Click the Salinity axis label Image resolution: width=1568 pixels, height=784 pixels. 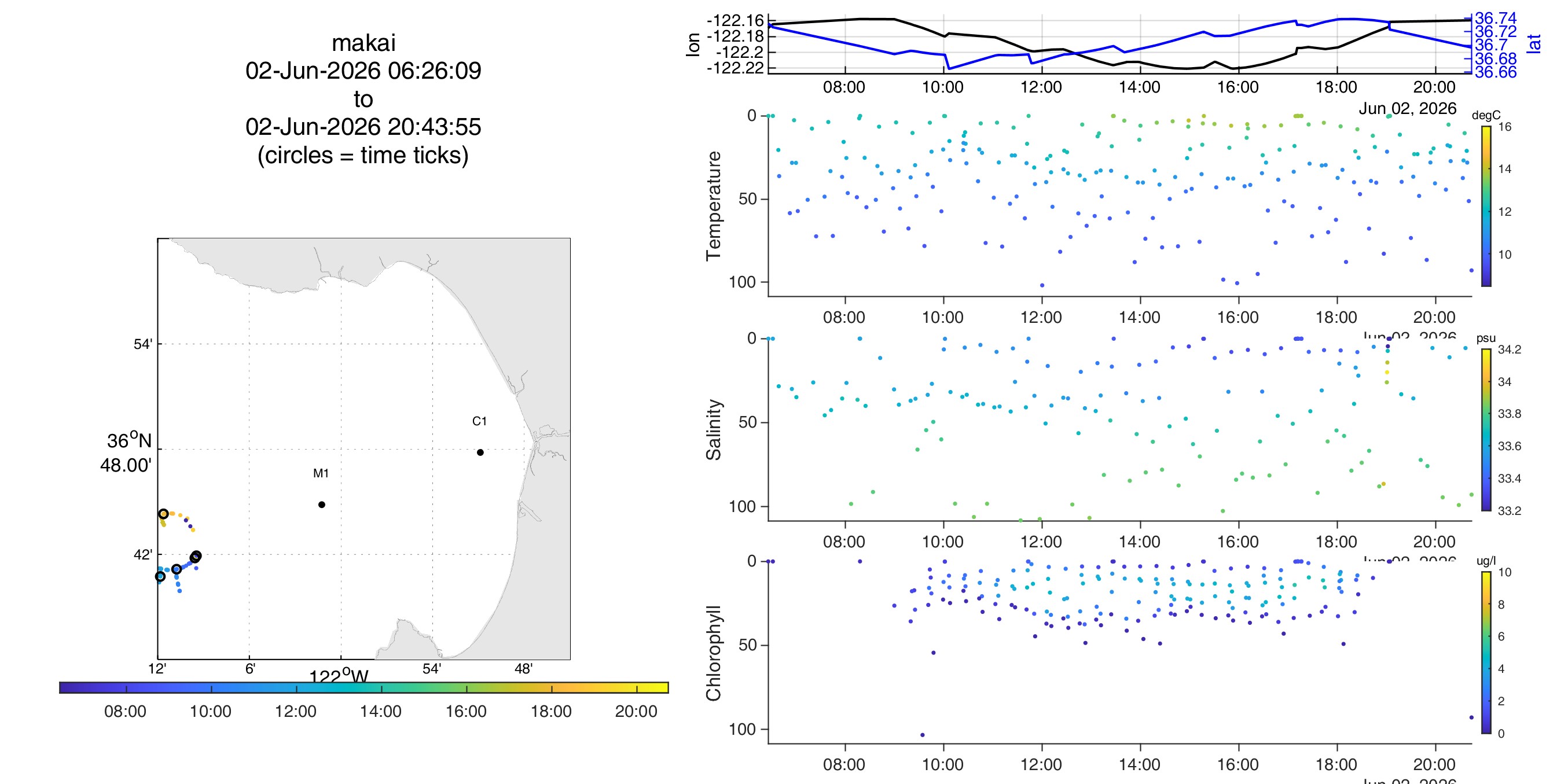tap(714, 430)
